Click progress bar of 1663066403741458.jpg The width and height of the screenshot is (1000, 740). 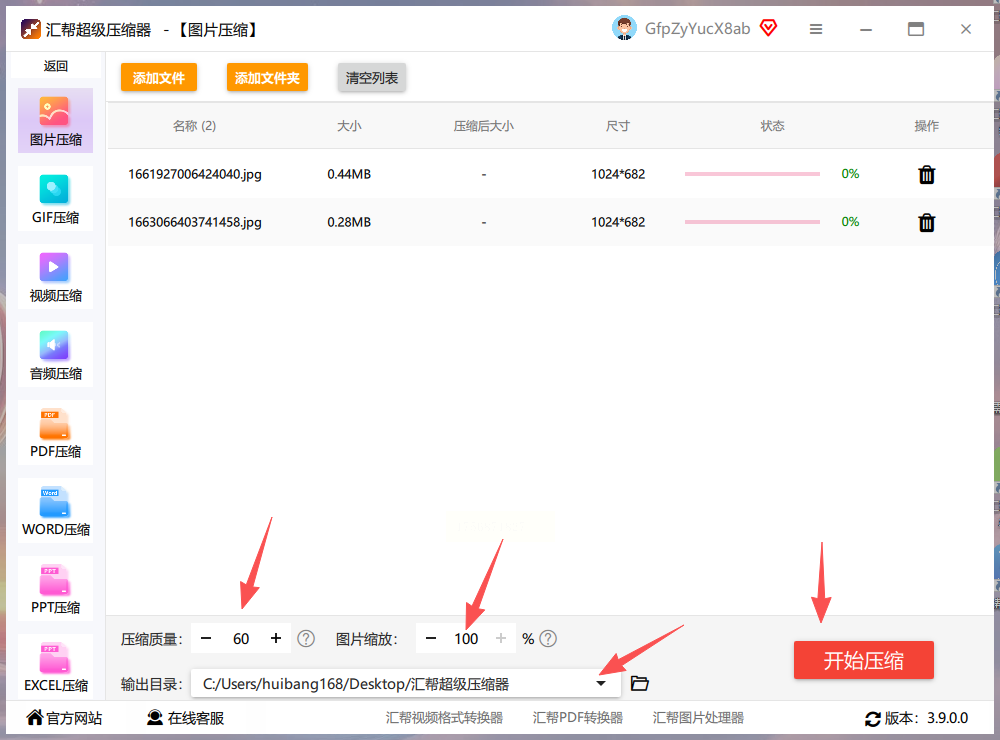point(752,222)
